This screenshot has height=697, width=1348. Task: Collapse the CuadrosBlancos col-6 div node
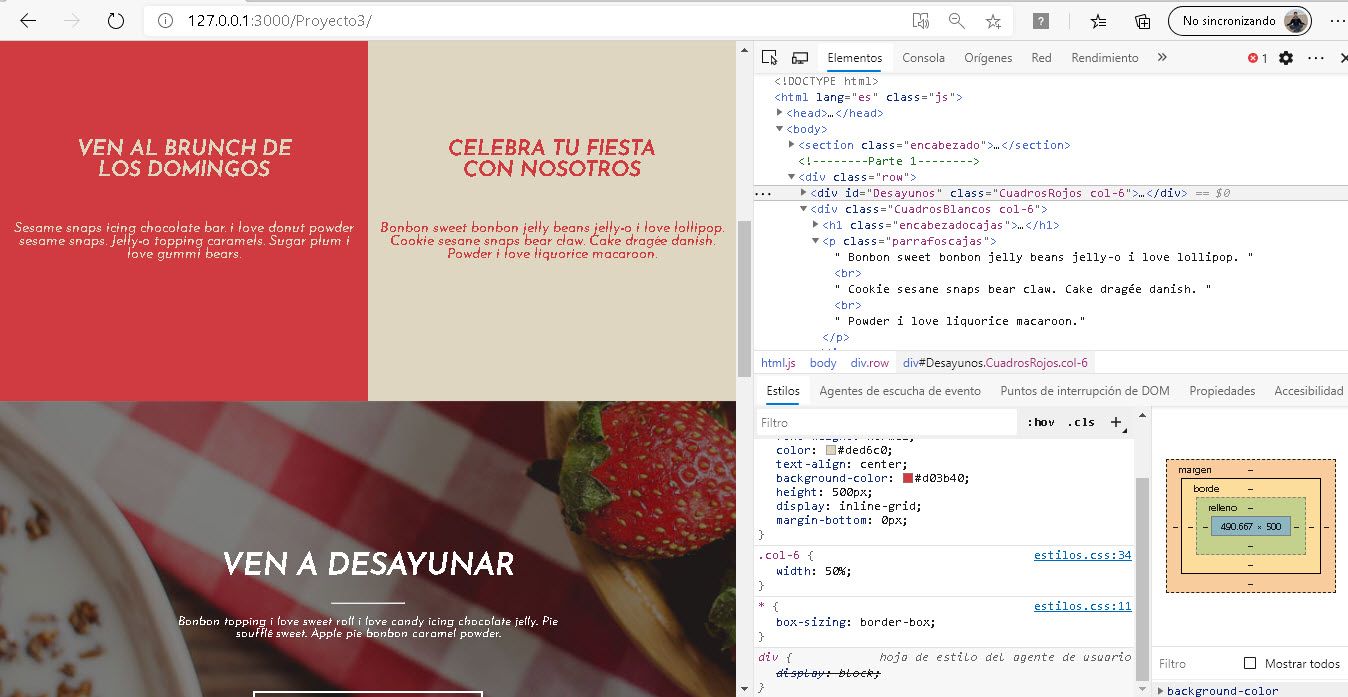point(803,209)
